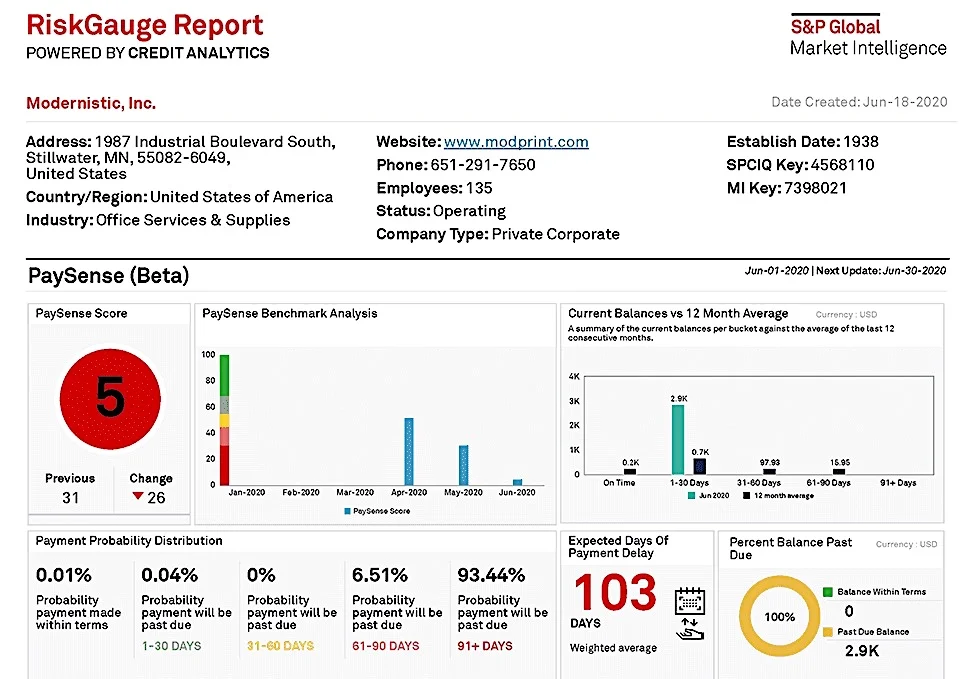Image resolution: width=973 pixels, height=679 pixels.
Task: Click the yellow 100% donut chart
Action: click(x=779, y=616)
